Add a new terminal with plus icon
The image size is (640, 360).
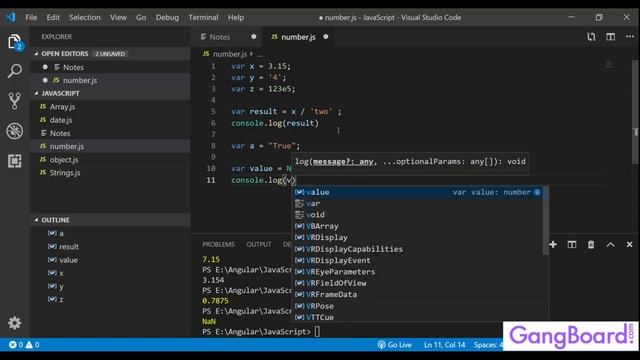(x=553, y=244)
